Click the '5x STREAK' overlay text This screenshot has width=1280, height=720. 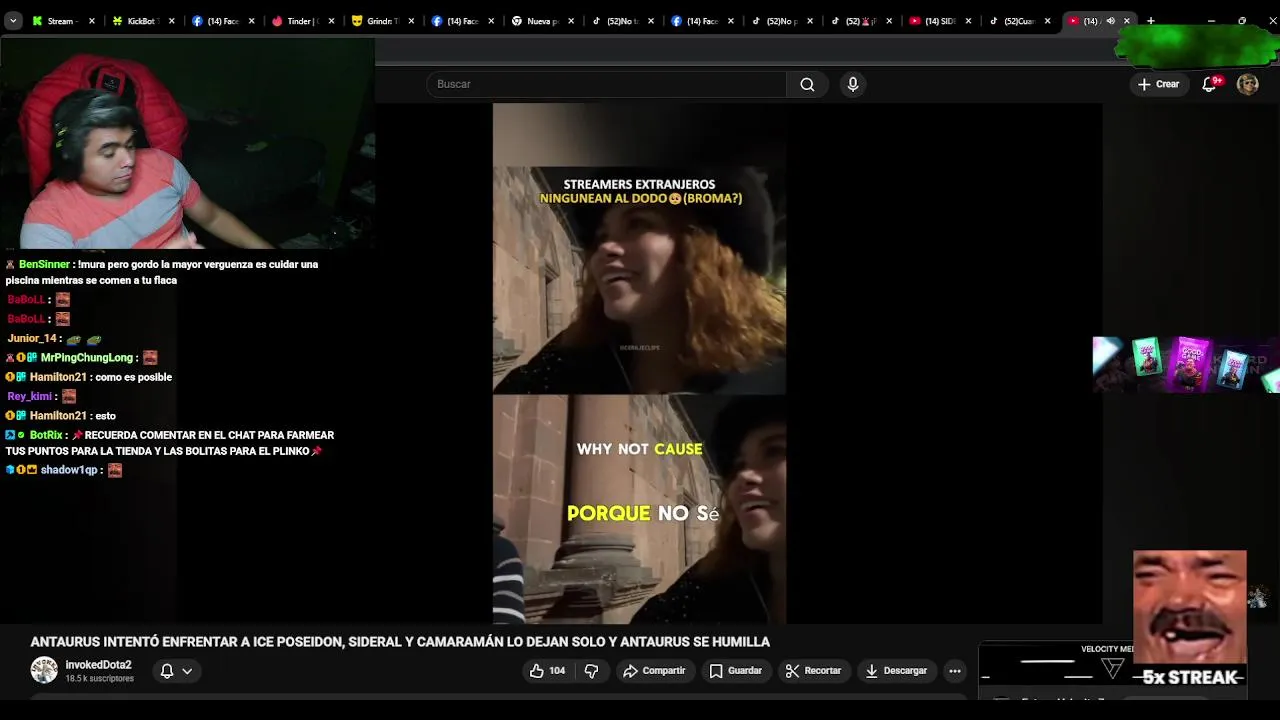point(1189,678)
